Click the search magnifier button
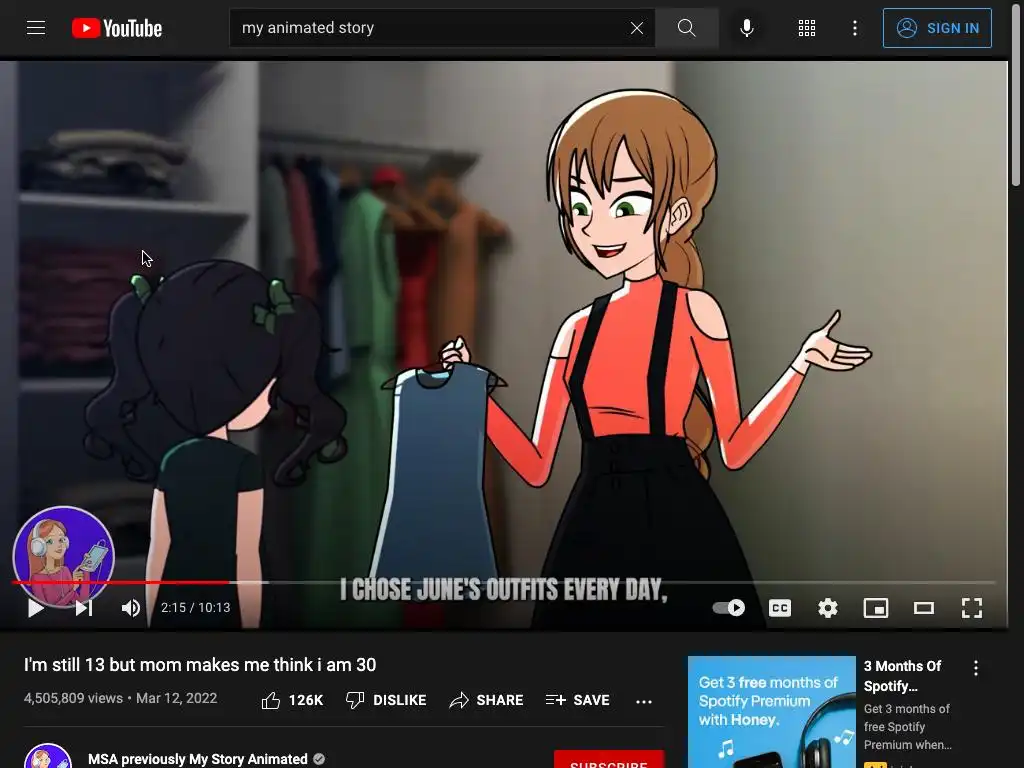 tap(686, 28)
